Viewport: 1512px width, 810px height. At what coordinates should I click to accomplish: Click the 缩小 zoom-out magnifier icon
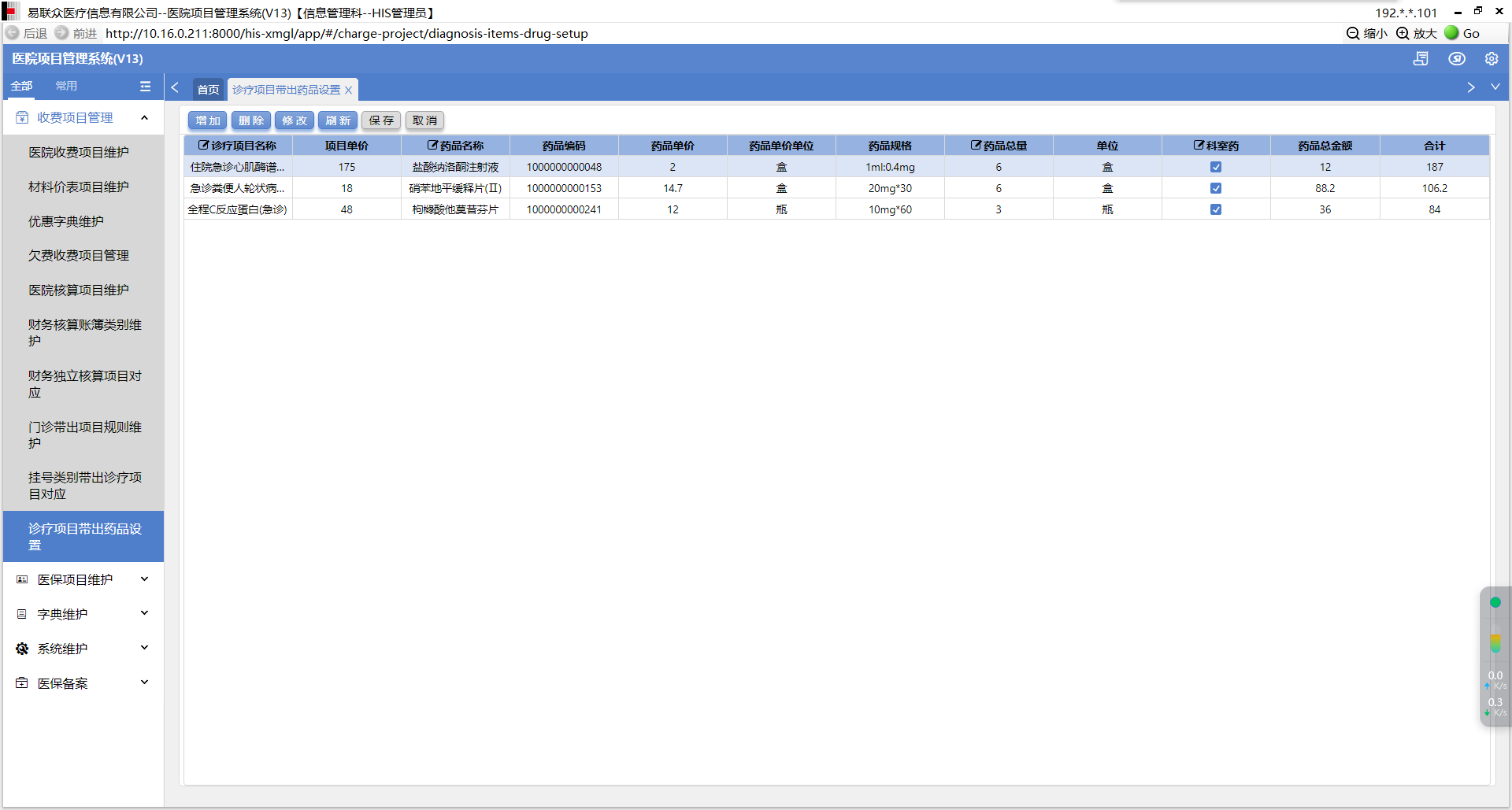point(1353,33)
